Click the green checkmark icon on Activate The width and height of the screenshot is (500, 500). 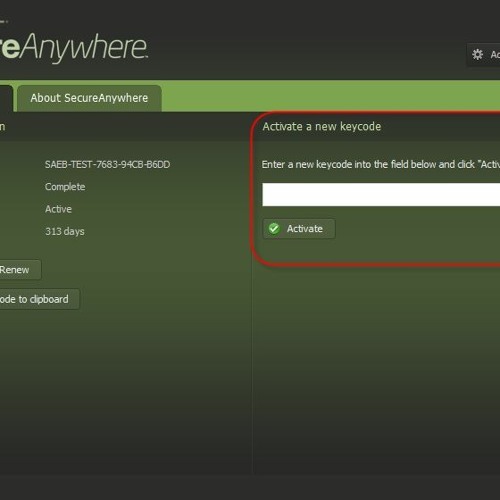(274, 229)
